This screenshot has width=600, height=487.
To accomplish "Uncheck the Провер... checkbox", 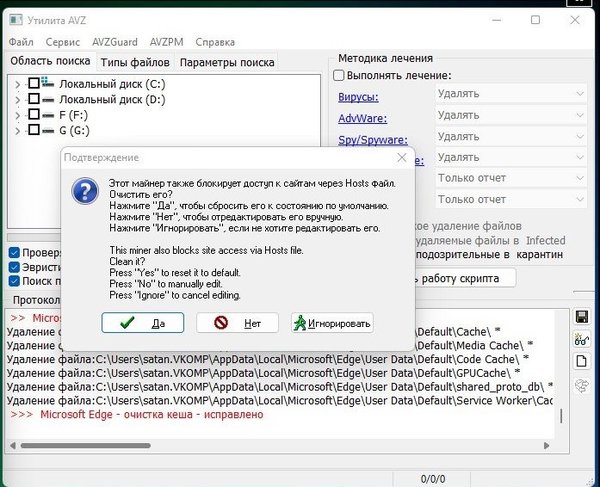I will pyautogui.click(x=14, y=252).
